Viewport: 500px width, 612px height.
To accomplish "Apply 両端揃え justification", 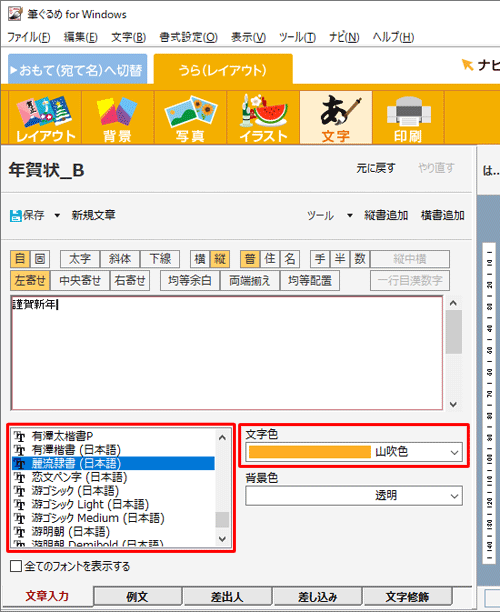I will click(x=250, y=281).
